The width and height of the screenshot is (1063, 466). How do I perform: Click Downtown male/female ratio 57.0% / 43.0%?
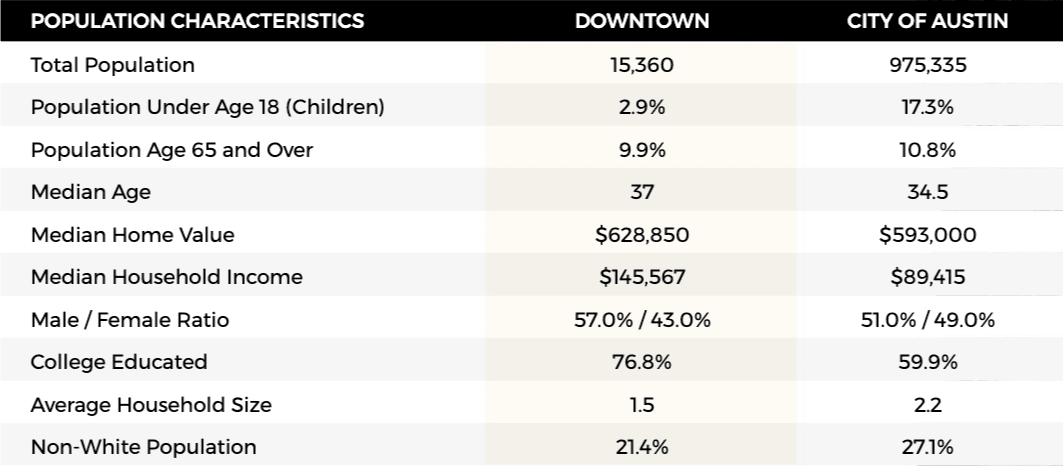click(642, 320)
